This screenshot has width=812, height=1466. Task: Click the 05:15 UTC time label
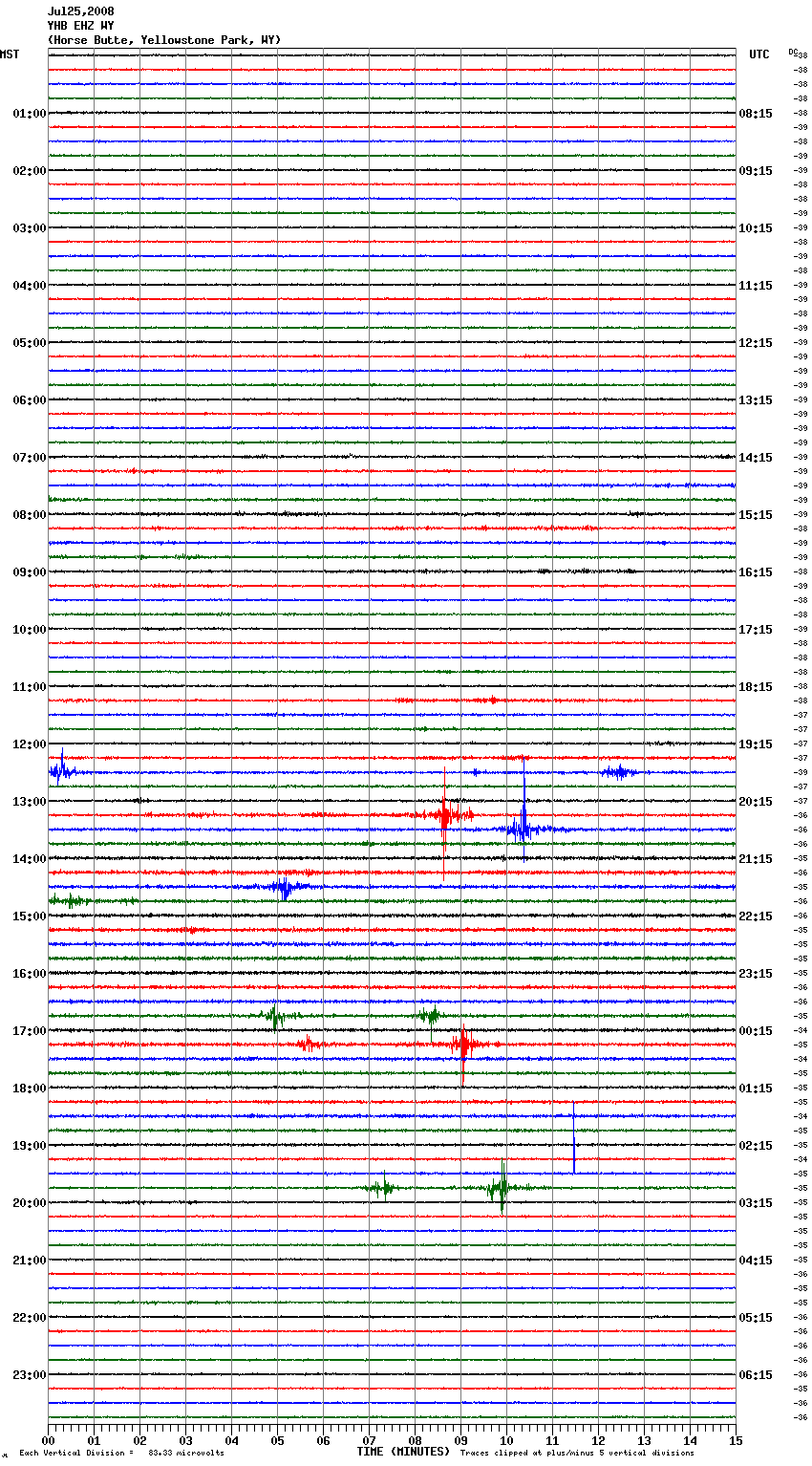coord(756,1318)
